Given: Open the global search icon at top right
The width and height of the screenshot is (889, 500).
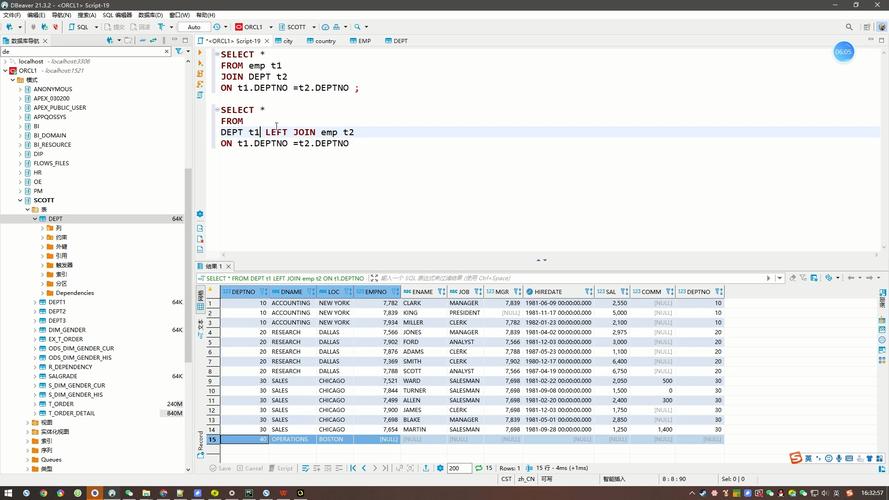Looking at the screenshot, I should [849, 27].
